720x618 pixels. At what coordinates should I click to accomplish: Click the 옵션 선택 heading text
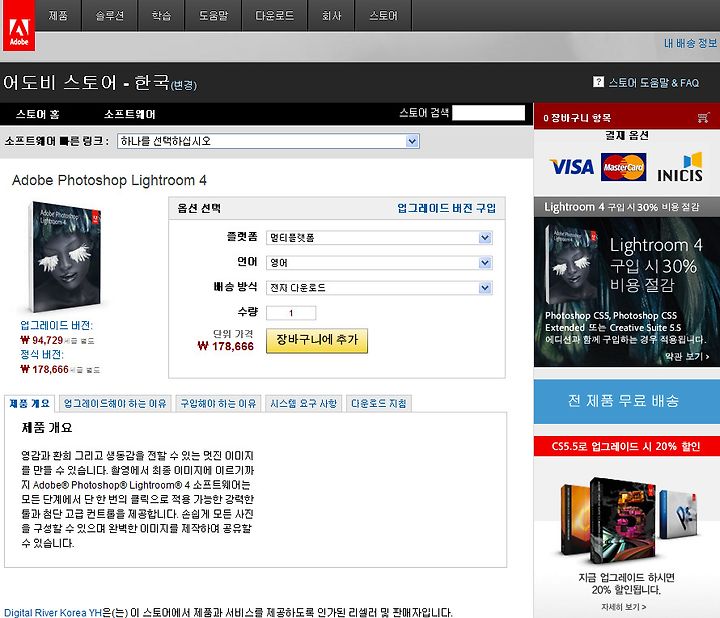point(199,208)
